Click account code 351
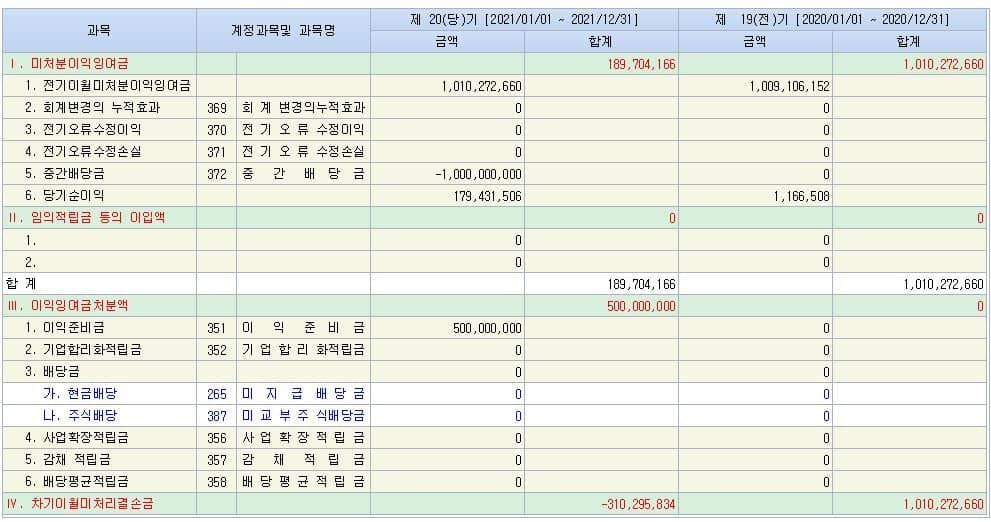This screenshot has width=991, height=522. tap(217, 328)
